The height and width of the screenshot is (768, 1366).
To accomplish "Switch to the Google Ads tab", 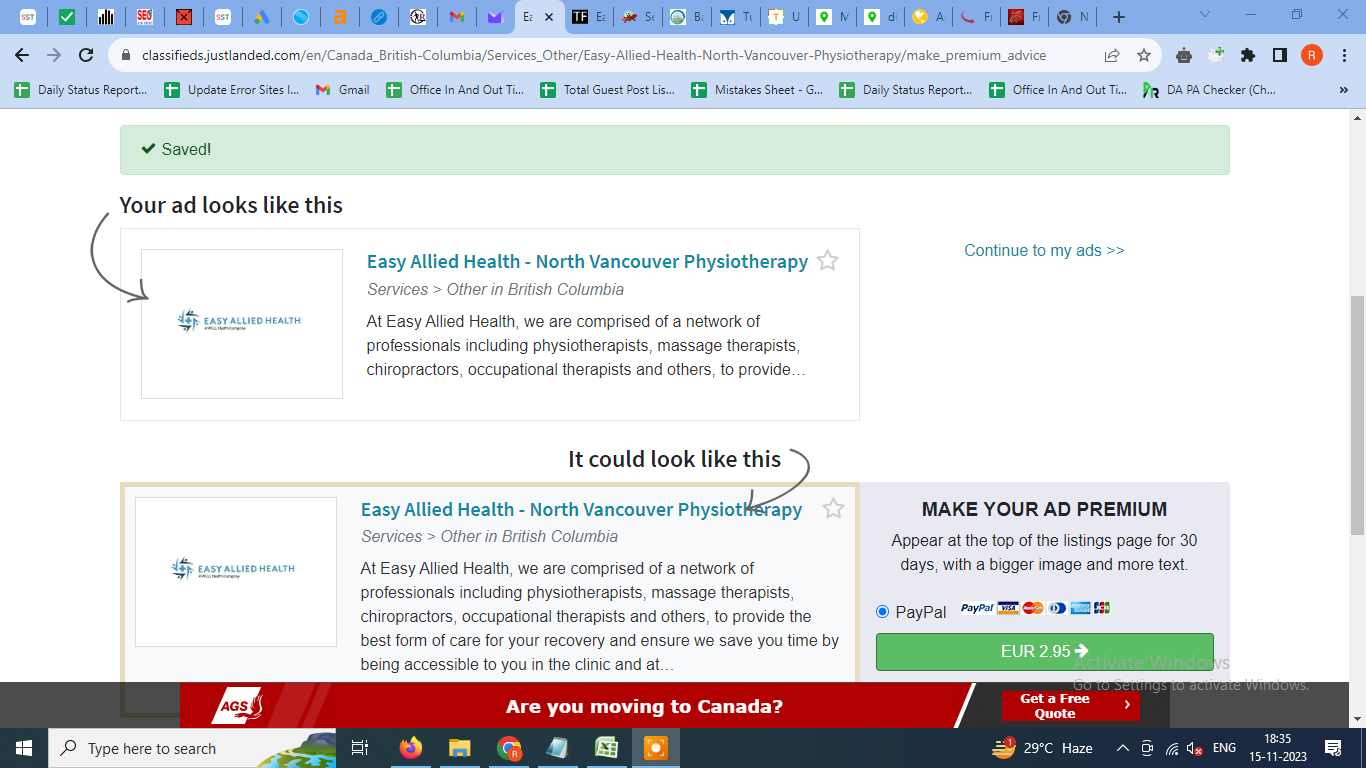I will point(260,17).
